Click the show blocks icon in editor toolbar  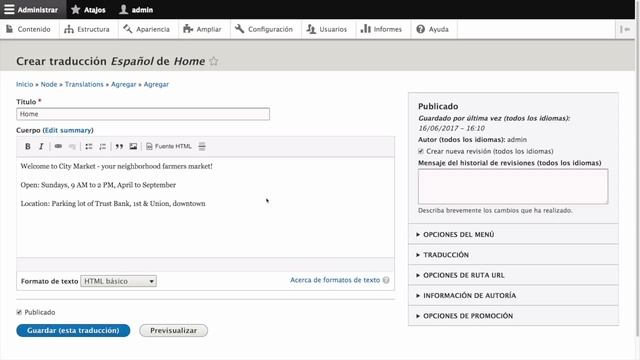pos(202,147)
